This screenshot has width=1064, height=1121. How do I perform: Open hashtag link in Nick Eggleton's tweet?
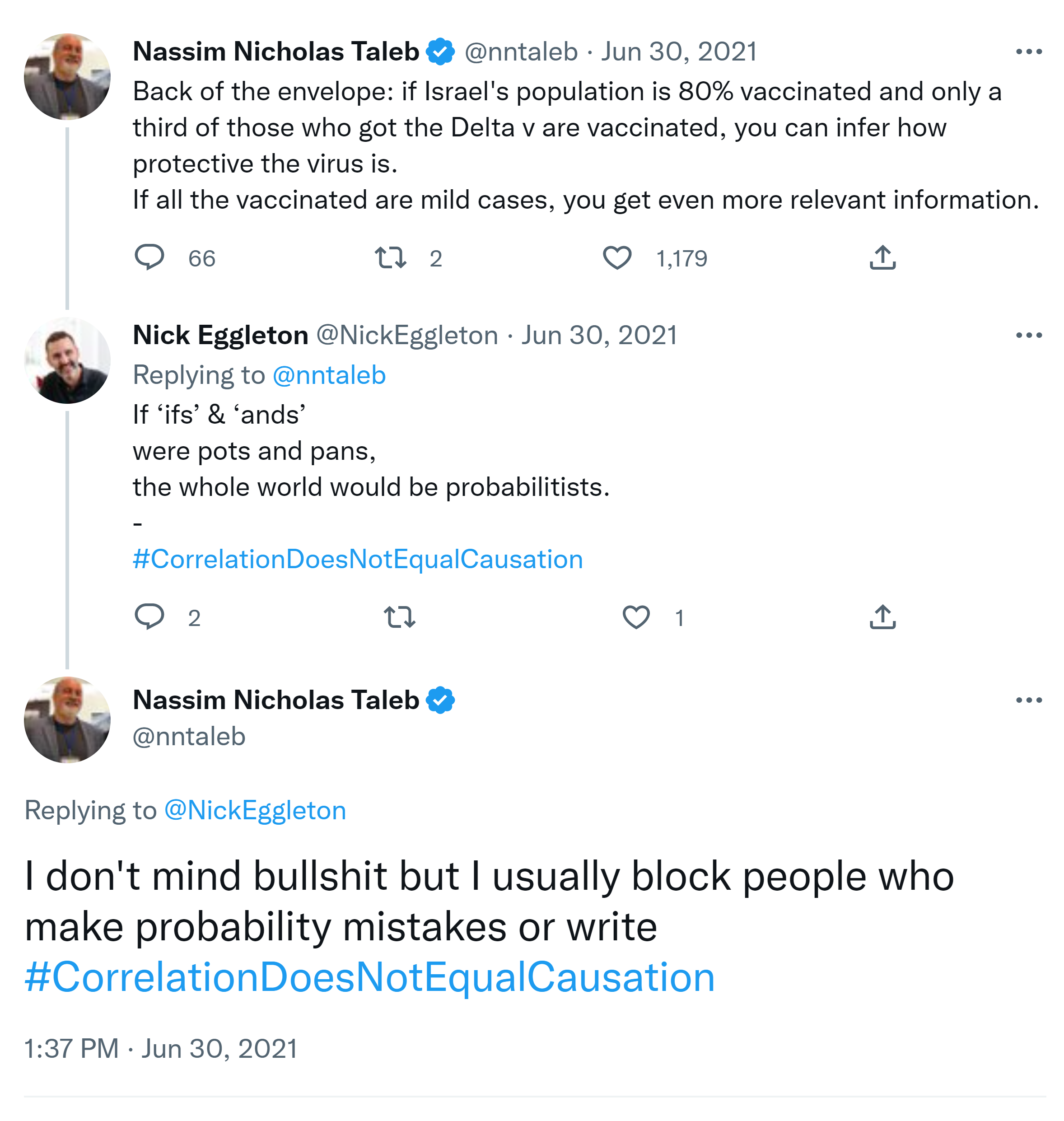point(357,559)
